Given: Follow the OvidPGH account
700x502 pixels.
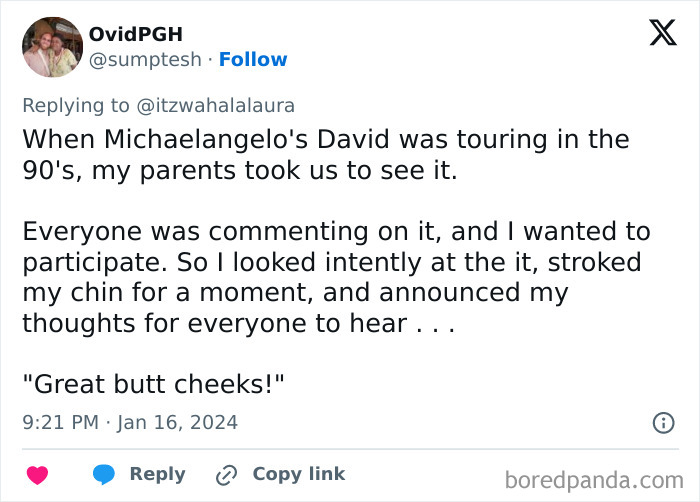Looking at the screenshot, I should pos(253,60).
